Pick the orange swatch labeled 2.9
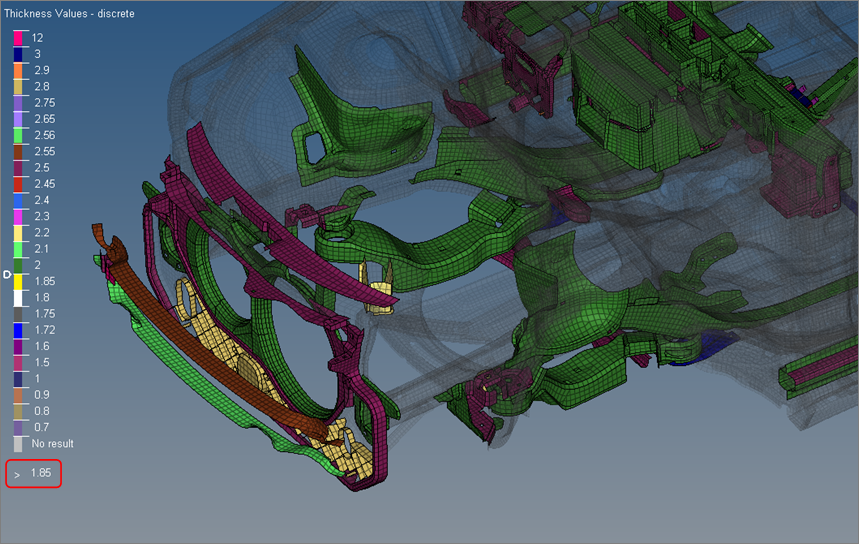The height and width of the screenshot is (544, 859). click(18, 70)
